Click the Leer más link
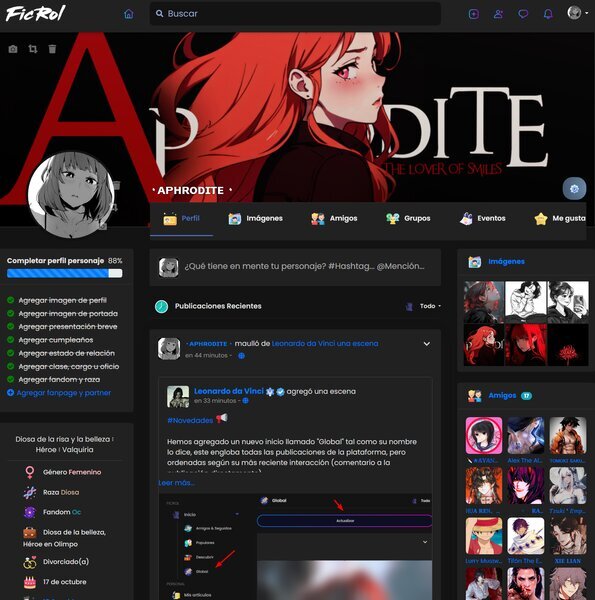 tap(176, 483)
